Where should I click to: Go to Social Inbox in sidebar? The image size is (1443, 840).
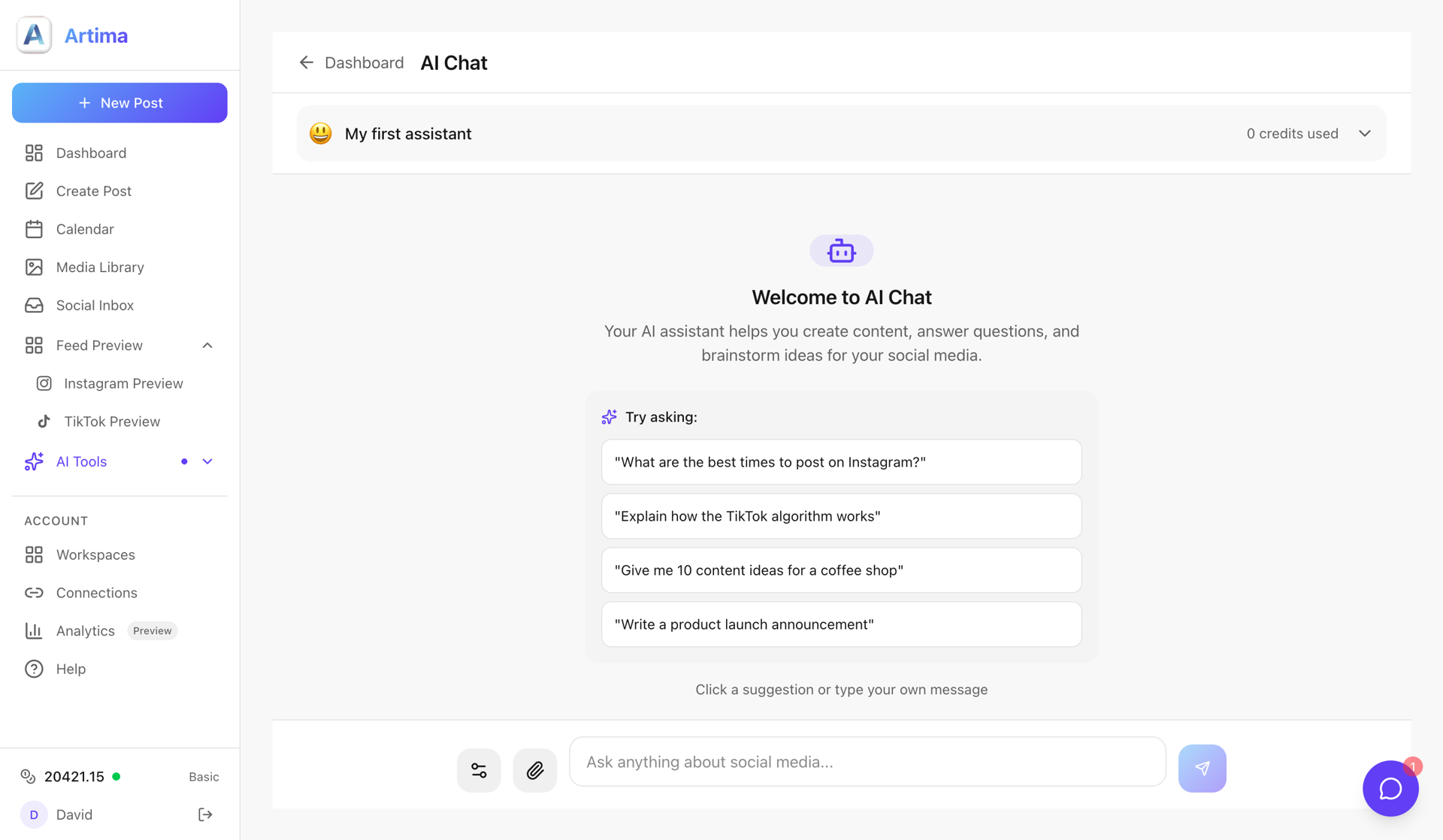tap(95, 305)
